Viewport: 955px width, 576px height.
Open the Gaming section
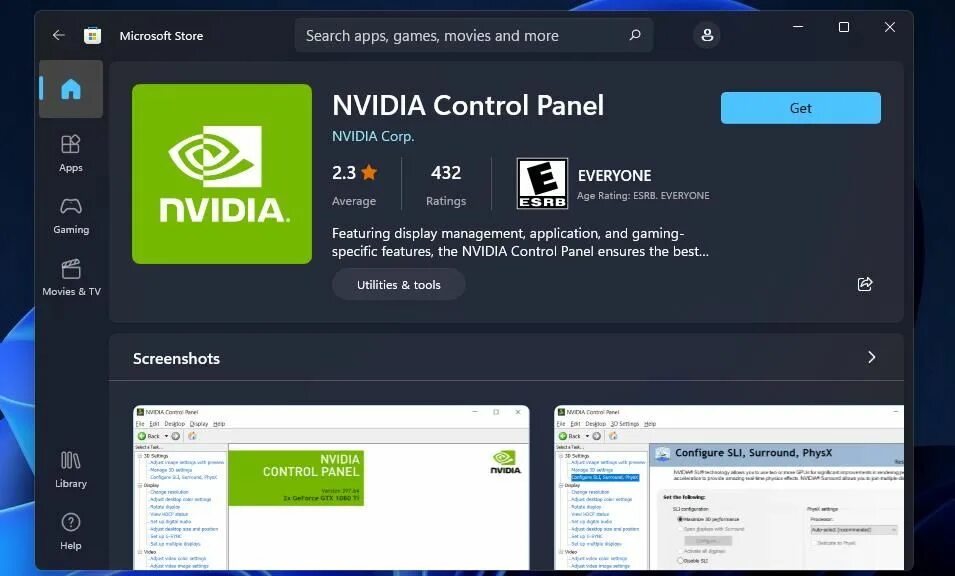71,216
